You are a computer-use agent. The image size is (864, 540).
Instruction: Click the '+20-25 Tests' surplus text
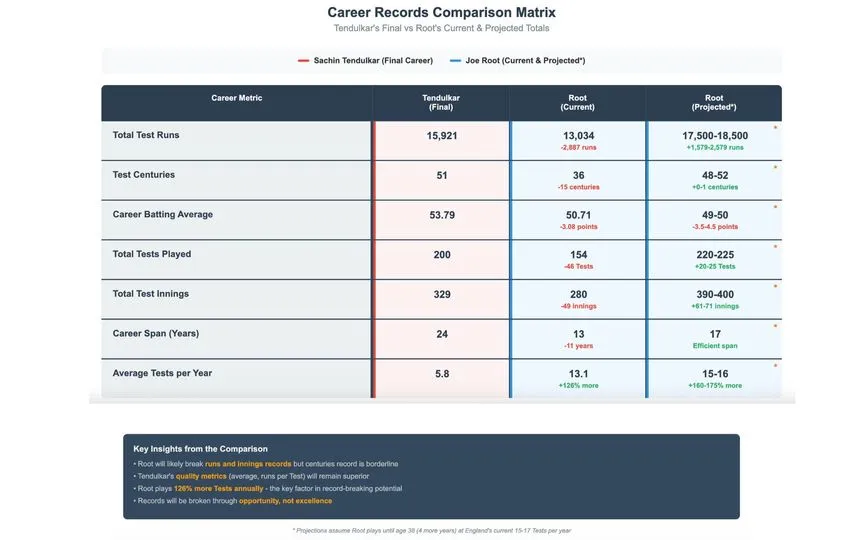point(715,267)
